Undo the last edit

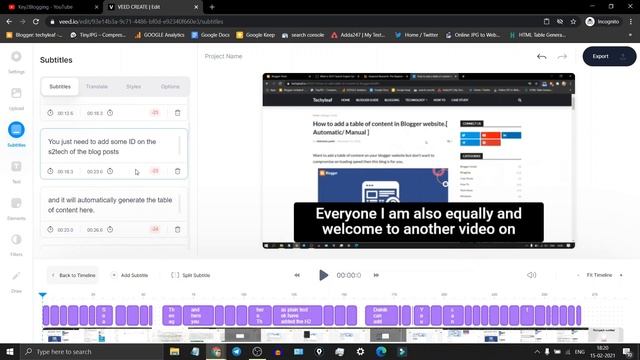click(541, 56)
